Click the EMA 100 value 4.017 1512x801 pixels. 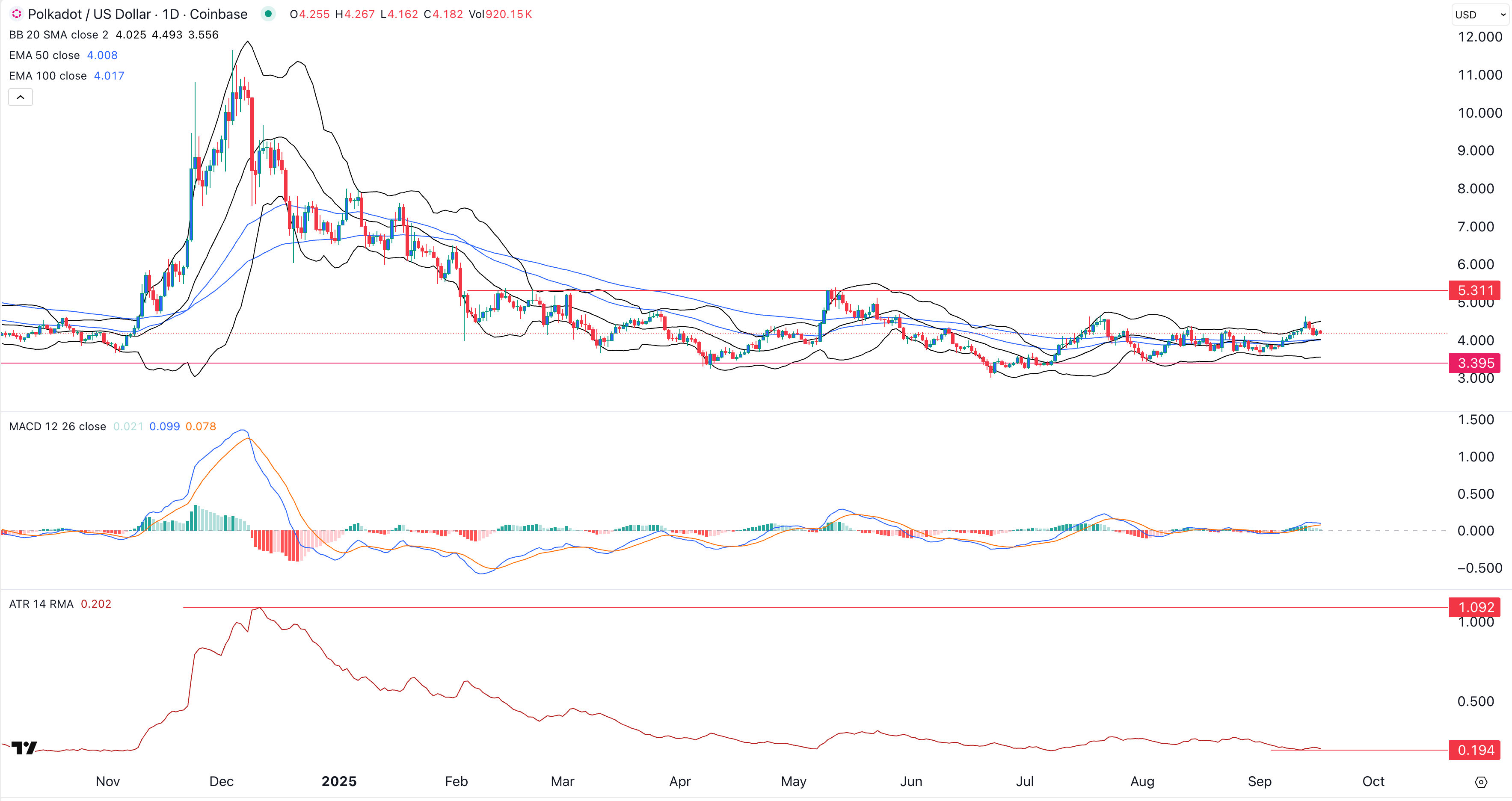pos(109,76)
